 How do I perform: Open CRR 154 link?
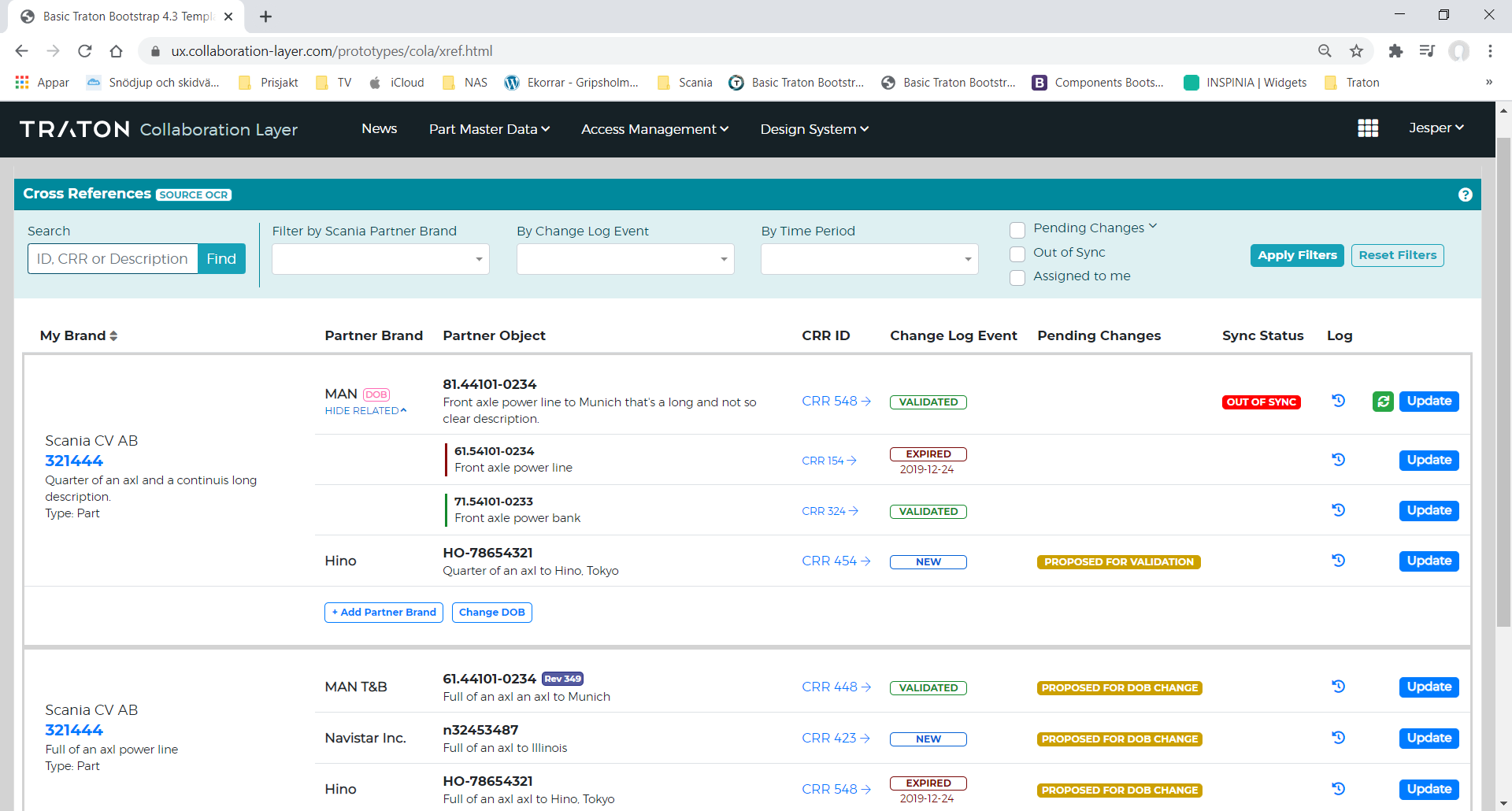829,461
